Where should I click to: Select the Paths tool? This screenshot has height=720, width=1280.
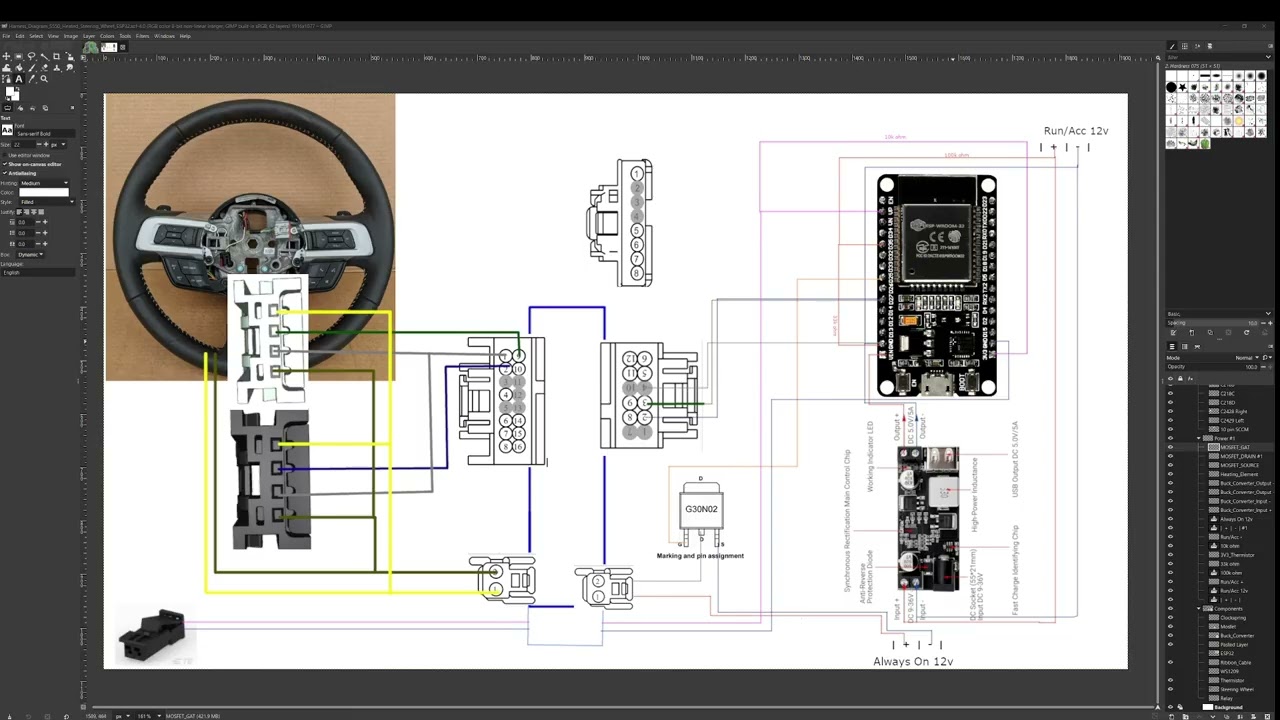point(6,79)
